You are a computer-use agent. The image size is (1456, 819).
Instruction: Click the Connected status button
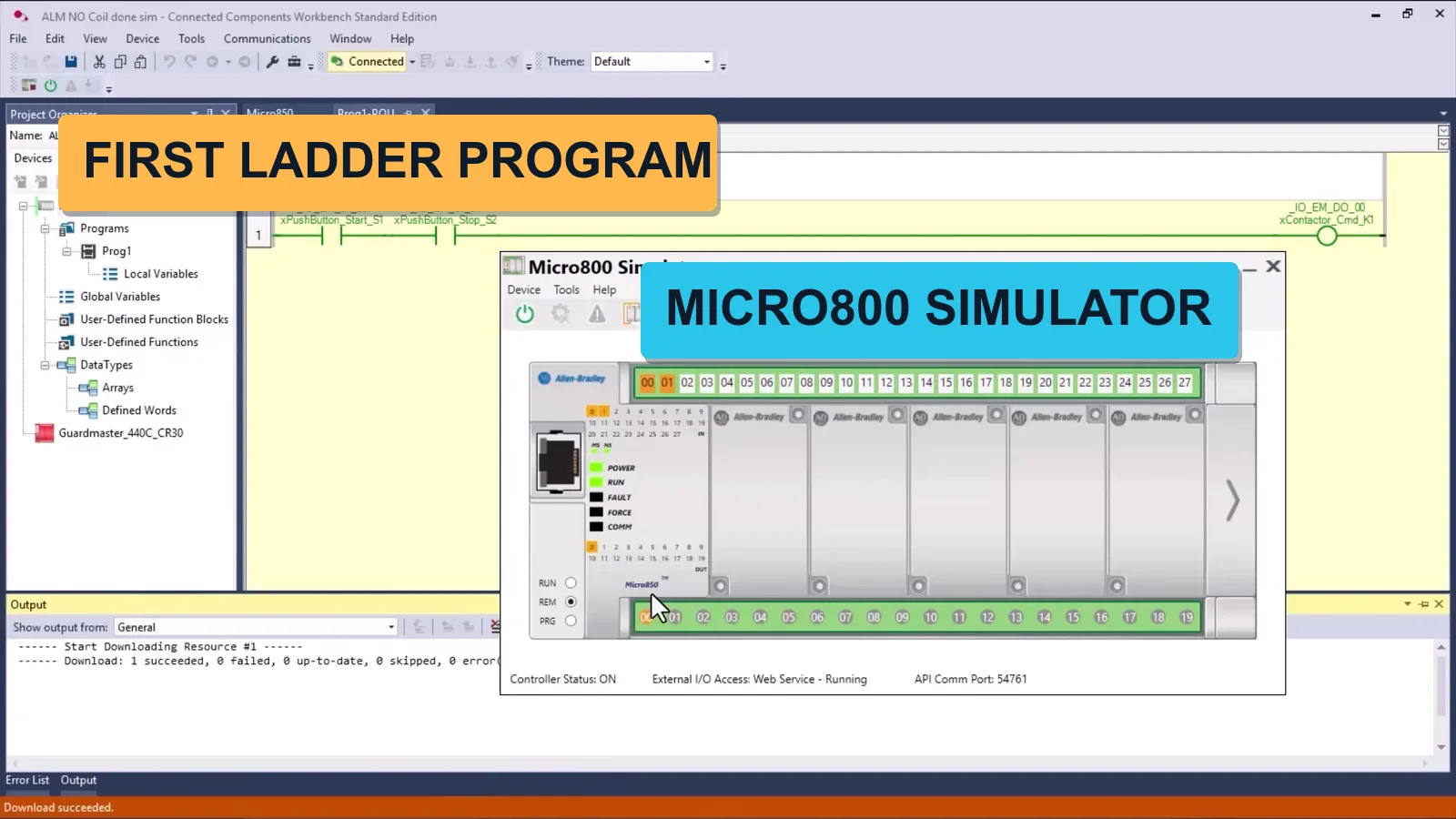point(368,62)
